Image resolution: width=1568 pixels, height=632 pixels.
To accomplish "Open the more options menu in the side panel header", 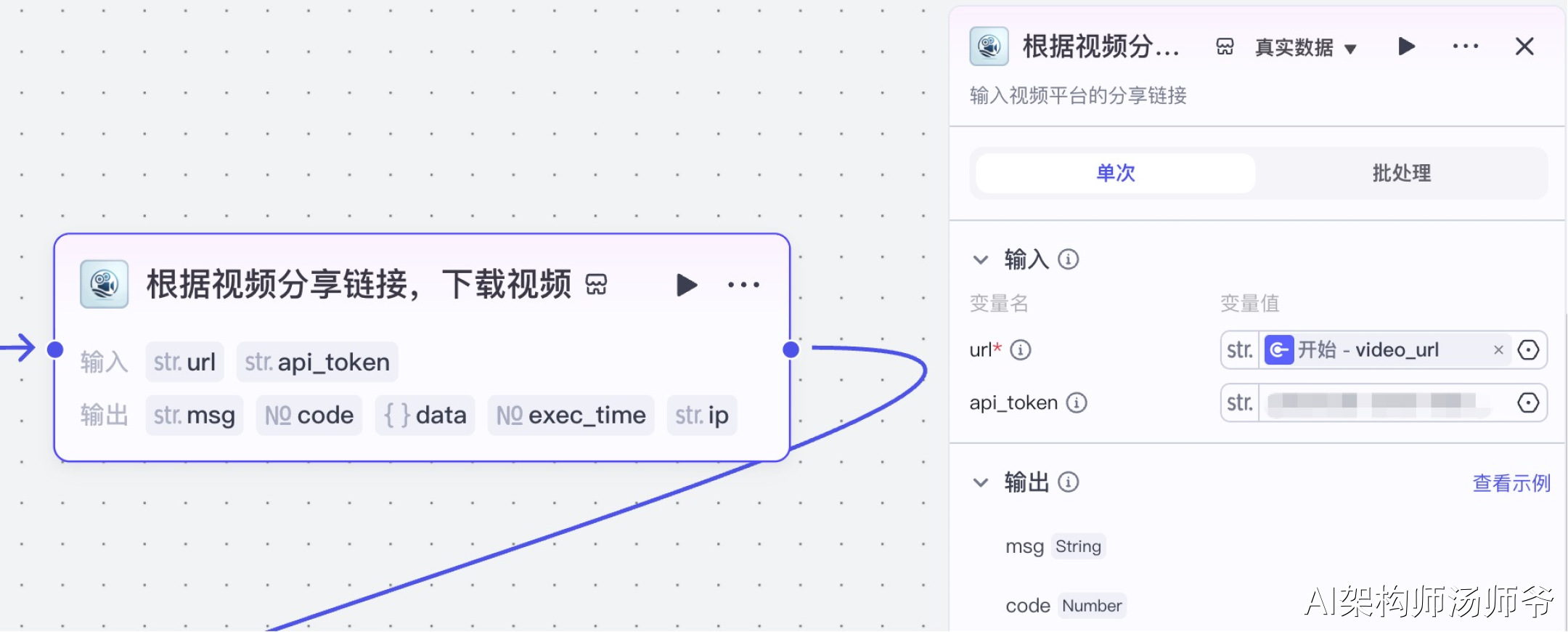I will tap(1465, 46).
